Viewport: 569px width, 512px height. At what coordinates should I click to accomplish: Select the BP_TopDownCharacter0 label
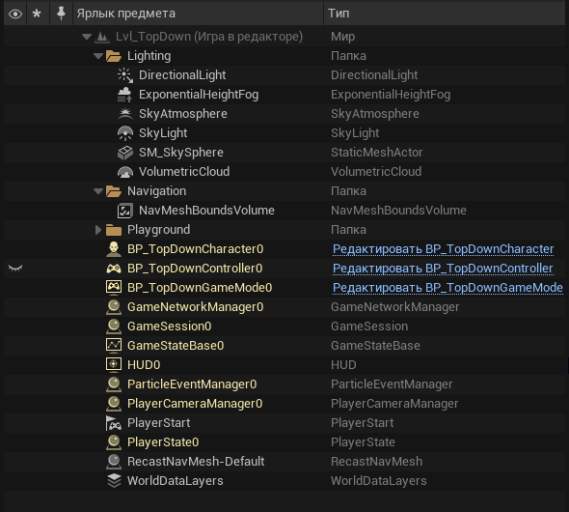[195, 249]
